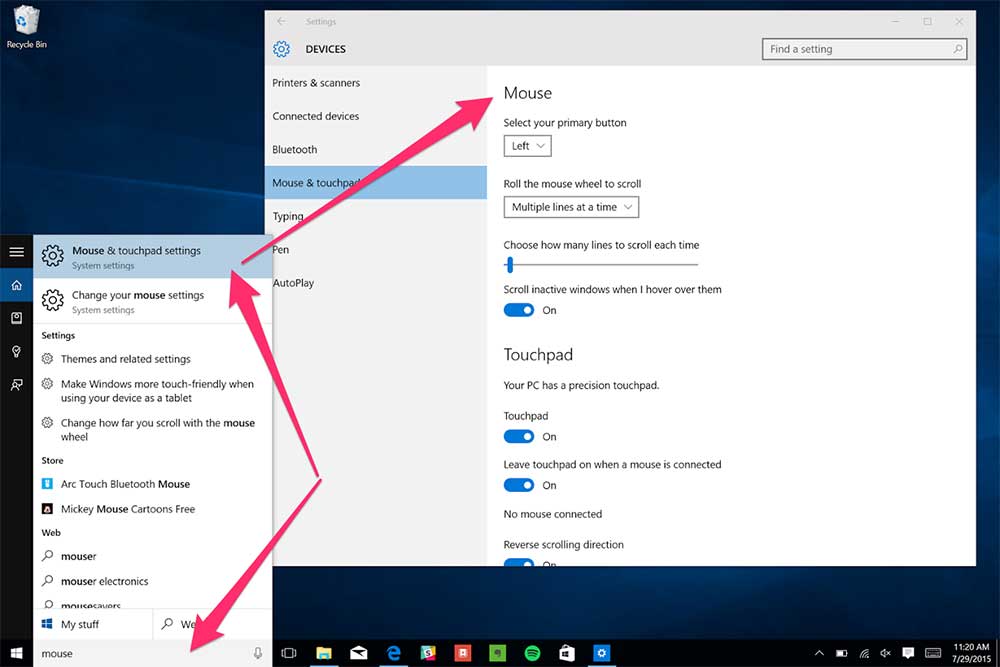1000x667 pixels.
Task: Click the lines-to-scroll slider handle
Action: point(510,265)
